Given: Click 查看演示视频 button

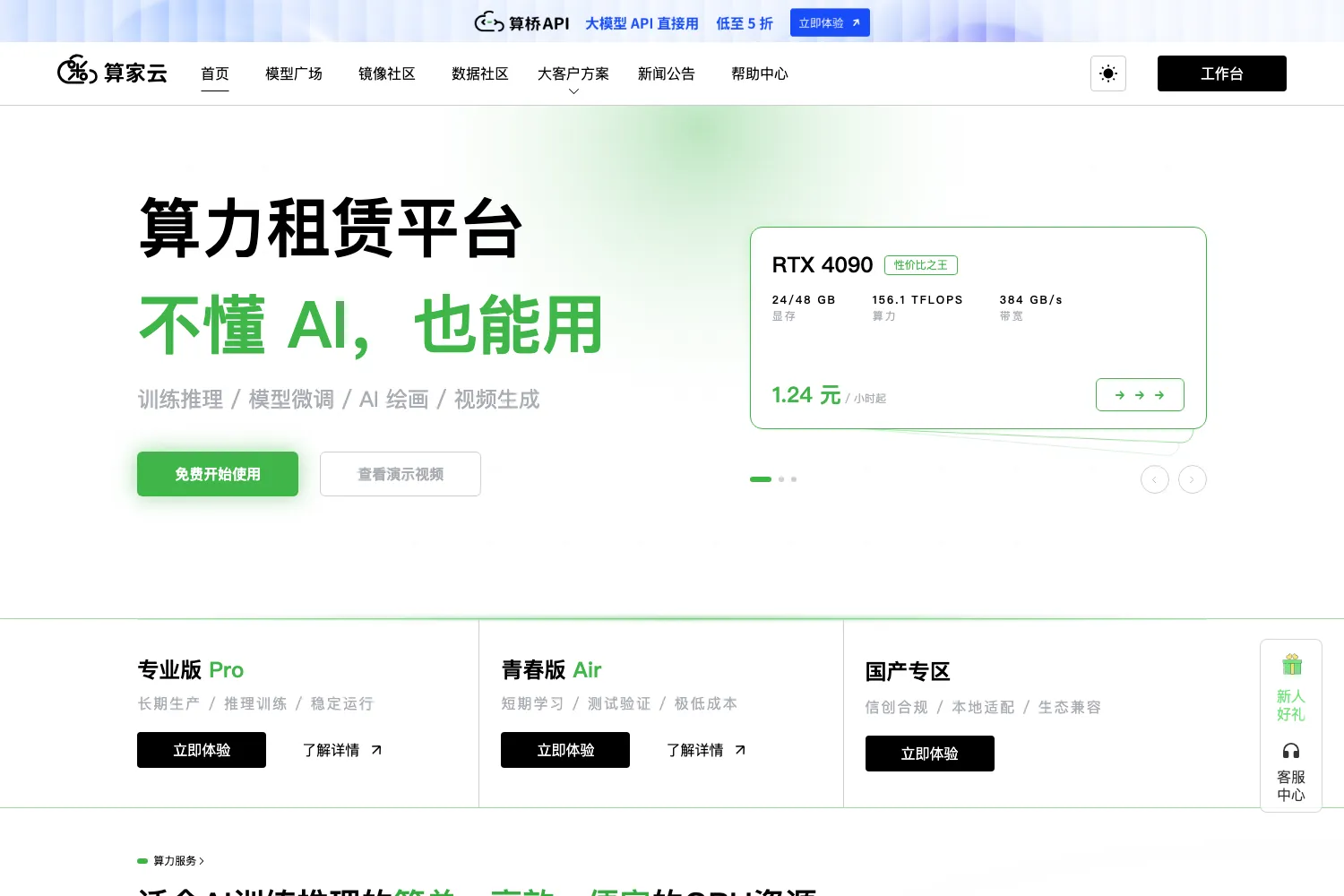Looking at the screenshot, I should coord(401,474).
